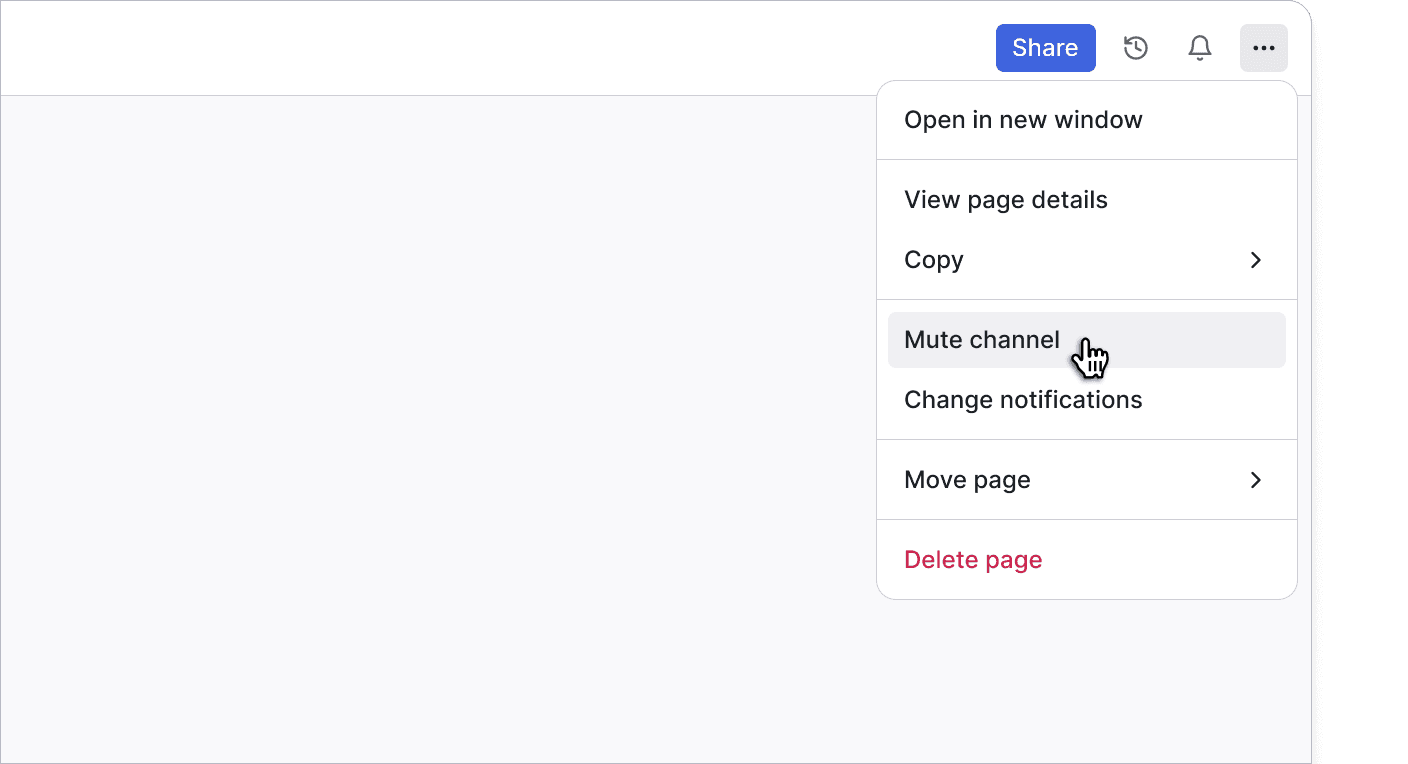Choose "View page details" from the menu

(x=1005, y=199)
